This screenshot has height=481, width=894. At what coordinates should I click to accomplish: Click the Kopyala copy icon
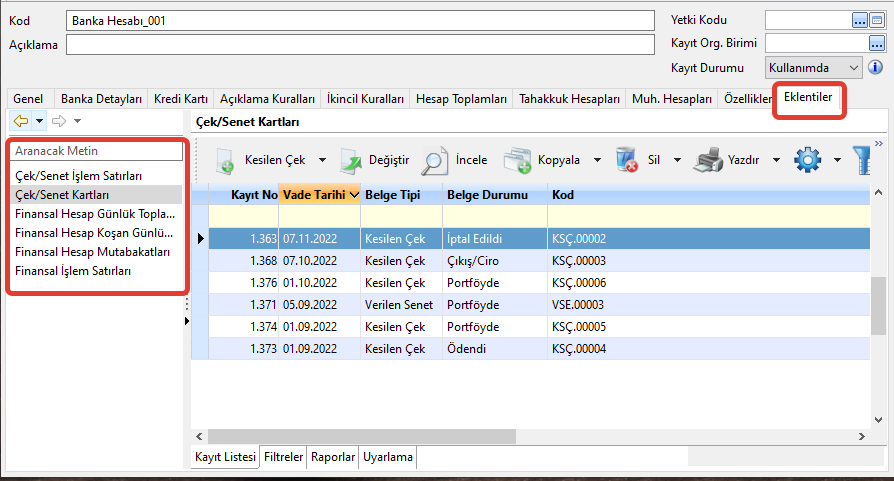click(517, 160)
